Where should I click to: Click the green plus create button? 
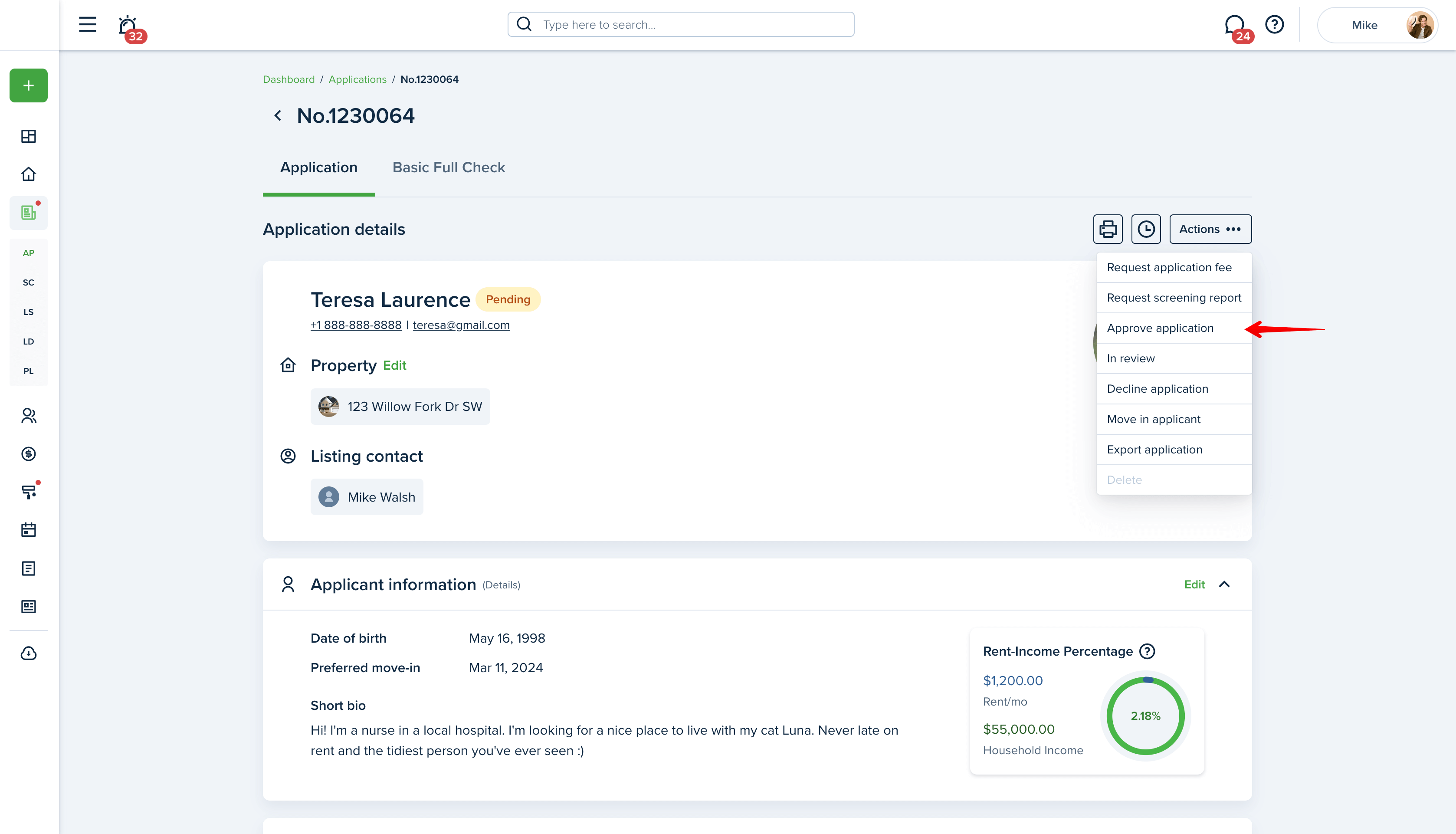[29, 85]
